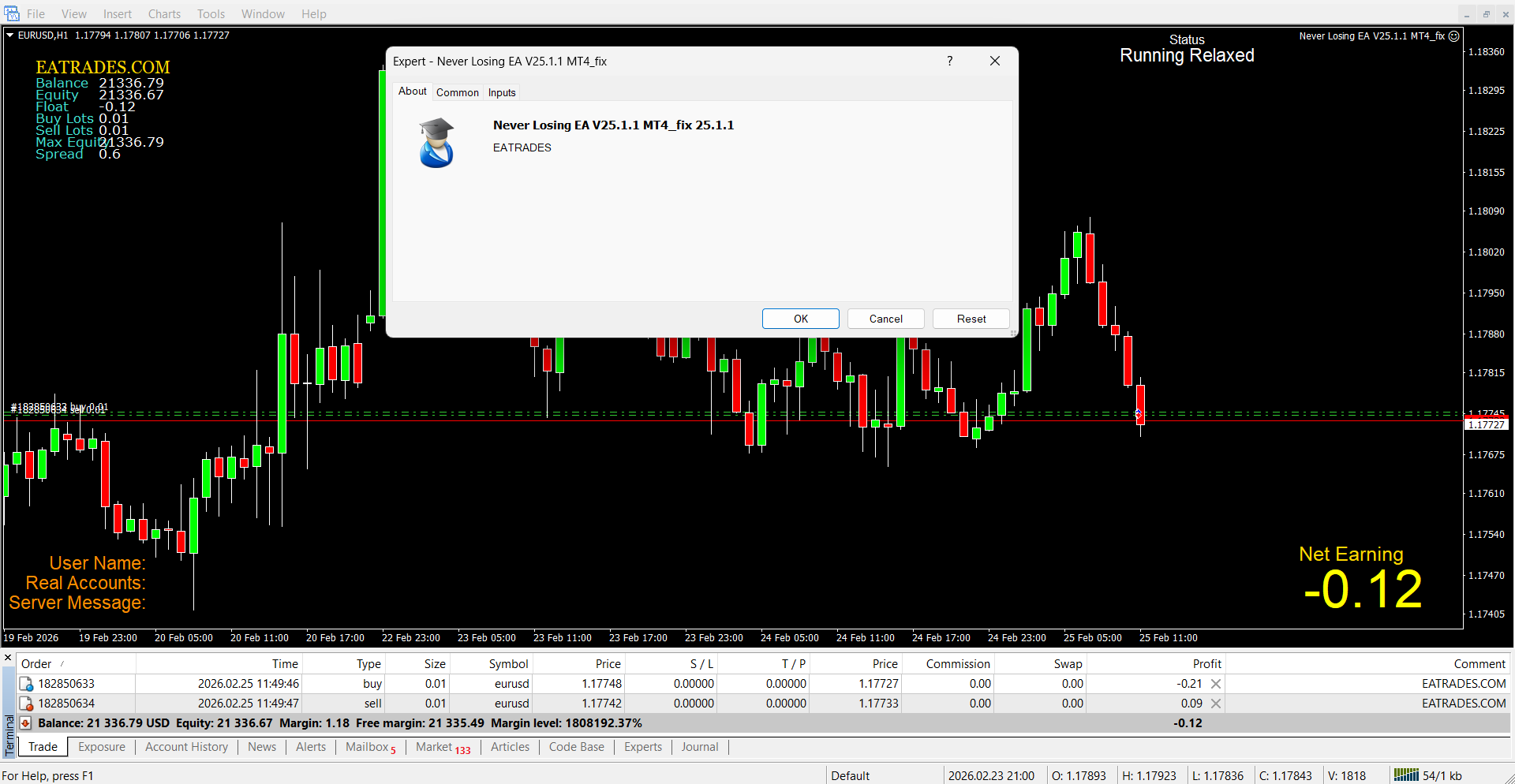Switch to the Common tab
1515x784 pixels.
click(458, 92)
